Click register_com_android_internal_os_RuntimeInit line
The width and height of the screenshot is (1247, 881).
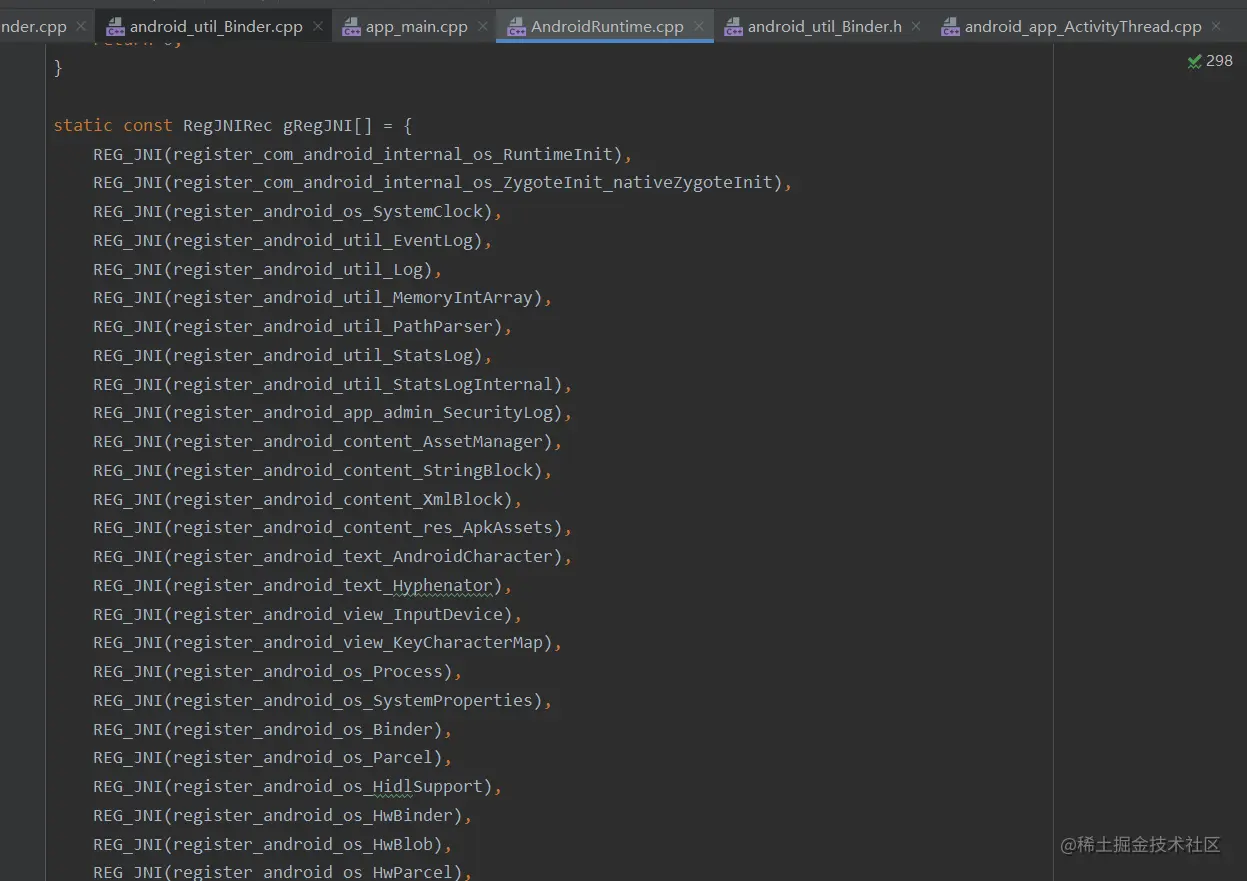(x=363, y=154)
